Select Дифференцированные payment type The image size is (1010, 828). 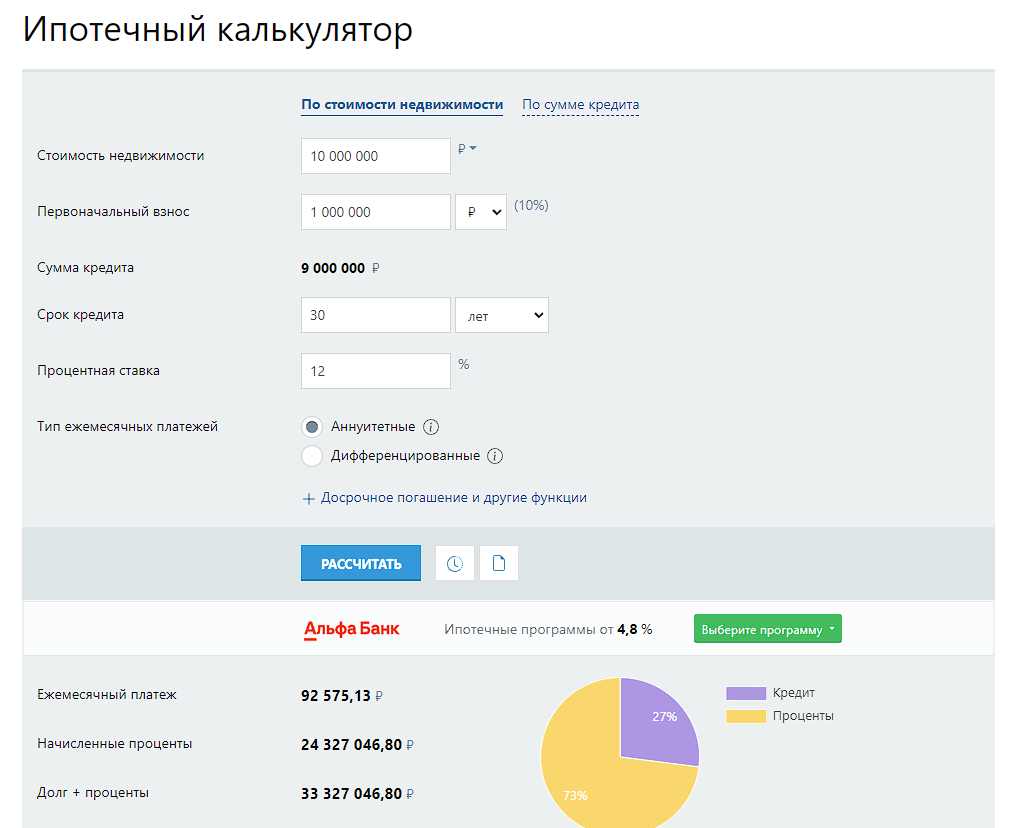[x=312, y=456]
